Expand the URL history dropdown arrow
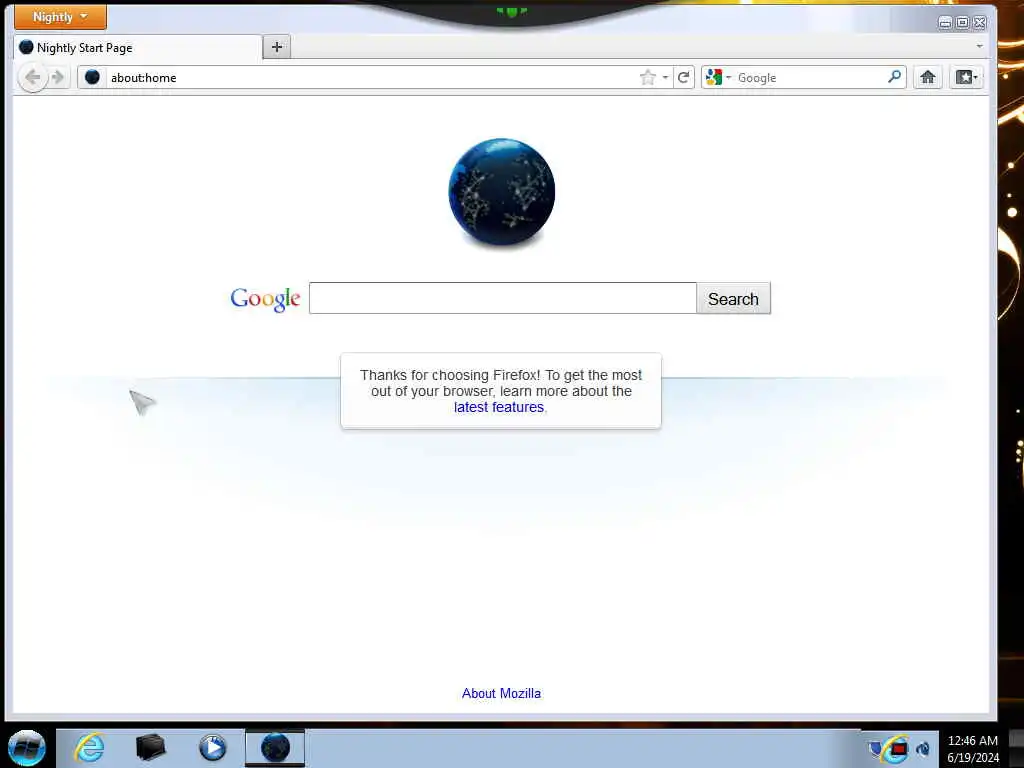 pyautogui.click(x=665, y=78)
